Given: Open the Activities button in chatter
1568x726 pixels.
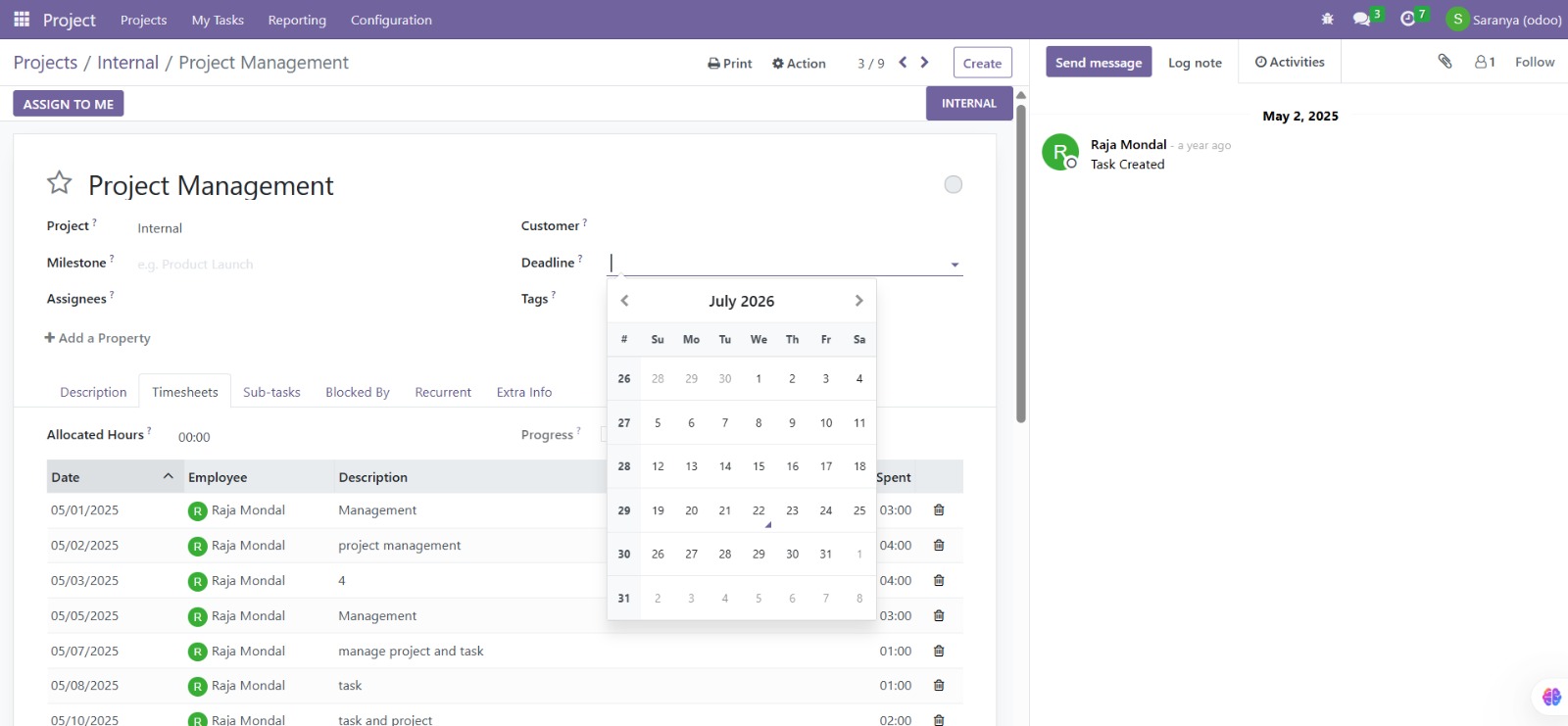Looking at the screenshot, I should click(1290, 62).
